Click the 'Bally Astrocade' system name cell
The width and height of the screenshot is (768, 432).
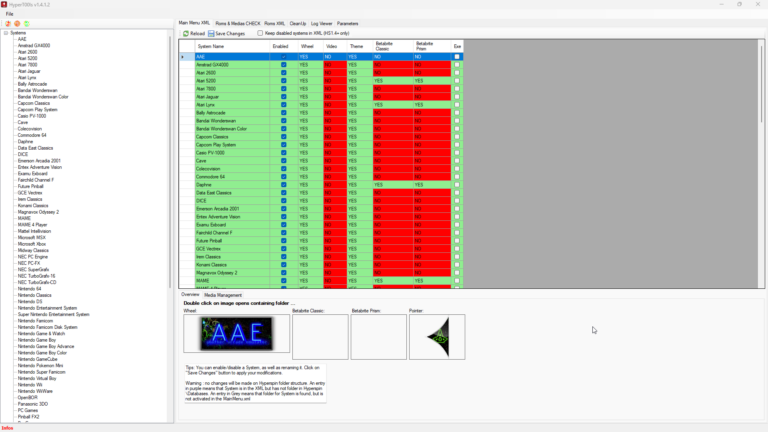232,113
